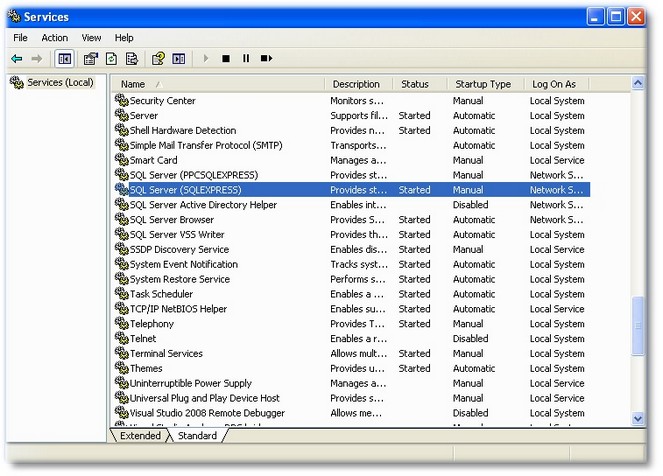This screenshot has height=476, width=663.
Task: Select Simple Mail Transfer Protocol (SMTP) service
Action: tap(206, 145)
